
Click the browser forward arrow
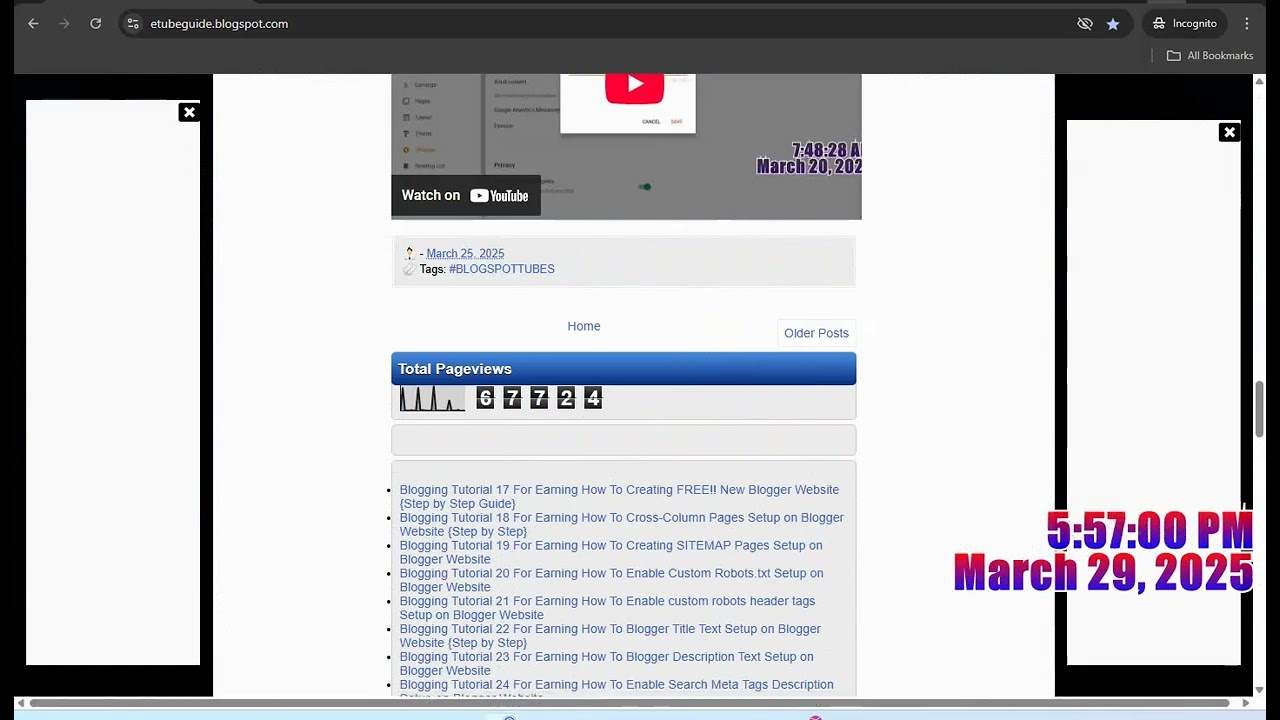[64, 24]
